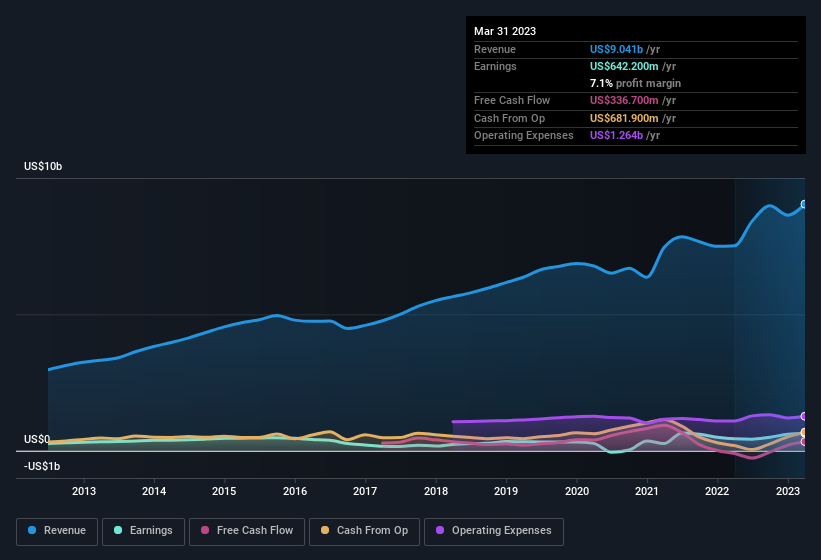Image resolution: width=821 pixels, height=560 pixels.
Task: Click the 7.1% profit margin text
Action: click(x=635, y=83)
